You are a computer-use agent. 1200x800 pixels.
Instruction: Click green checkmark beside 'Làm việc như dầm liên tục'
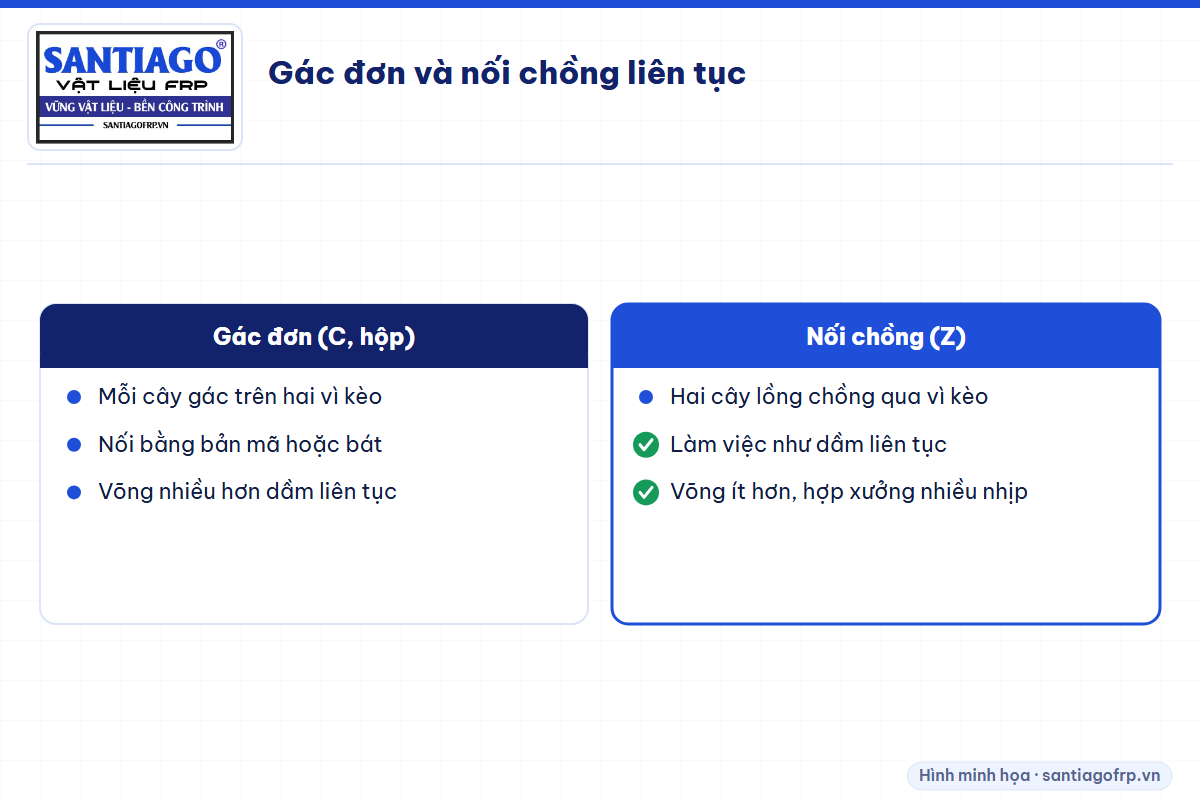click(x=646, y=444)
